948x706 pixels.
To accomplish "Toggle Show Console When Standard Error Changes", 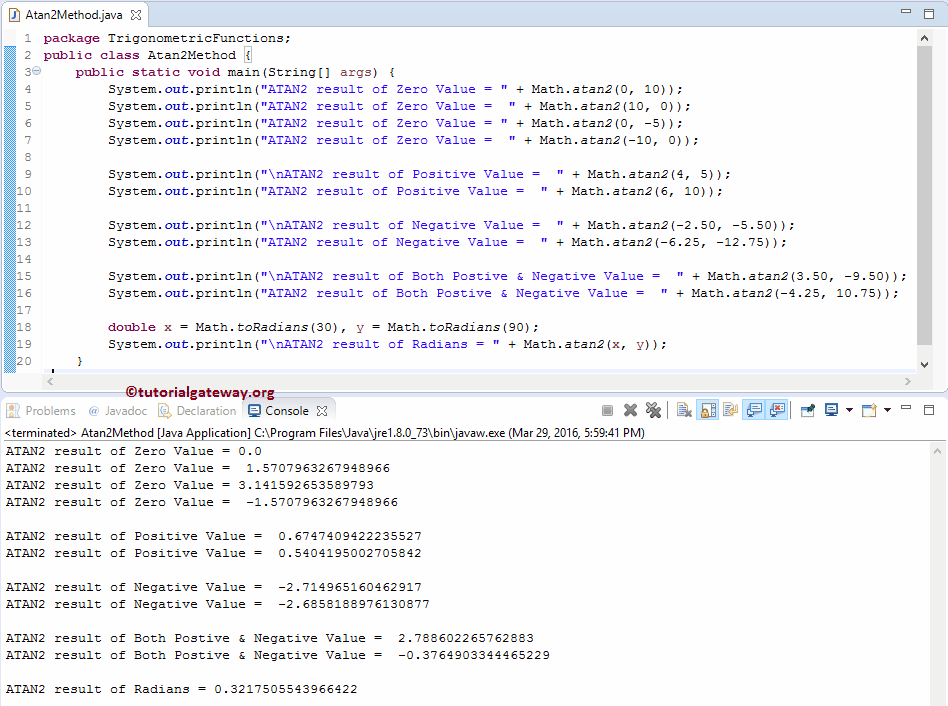I will [776, 410].
